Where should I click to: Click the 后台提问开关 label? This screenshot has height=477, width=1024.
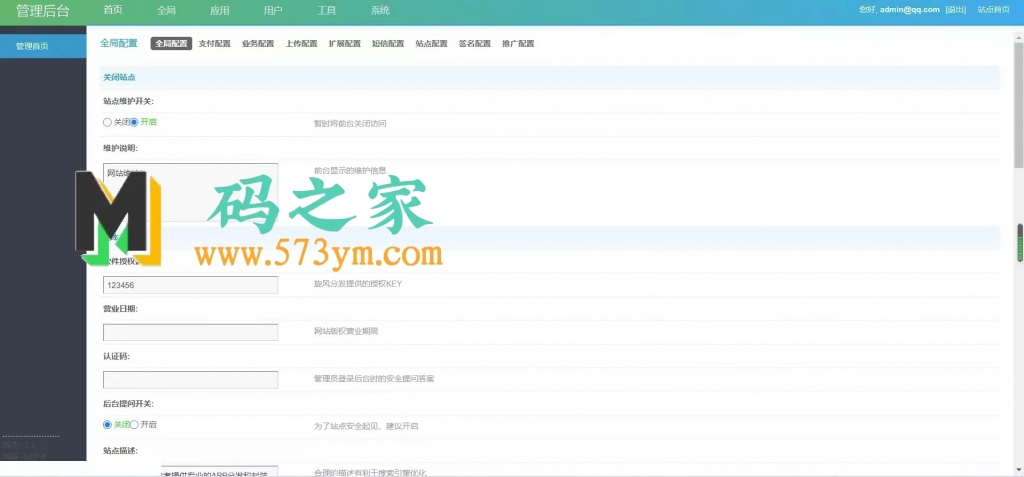click(129, 404)
